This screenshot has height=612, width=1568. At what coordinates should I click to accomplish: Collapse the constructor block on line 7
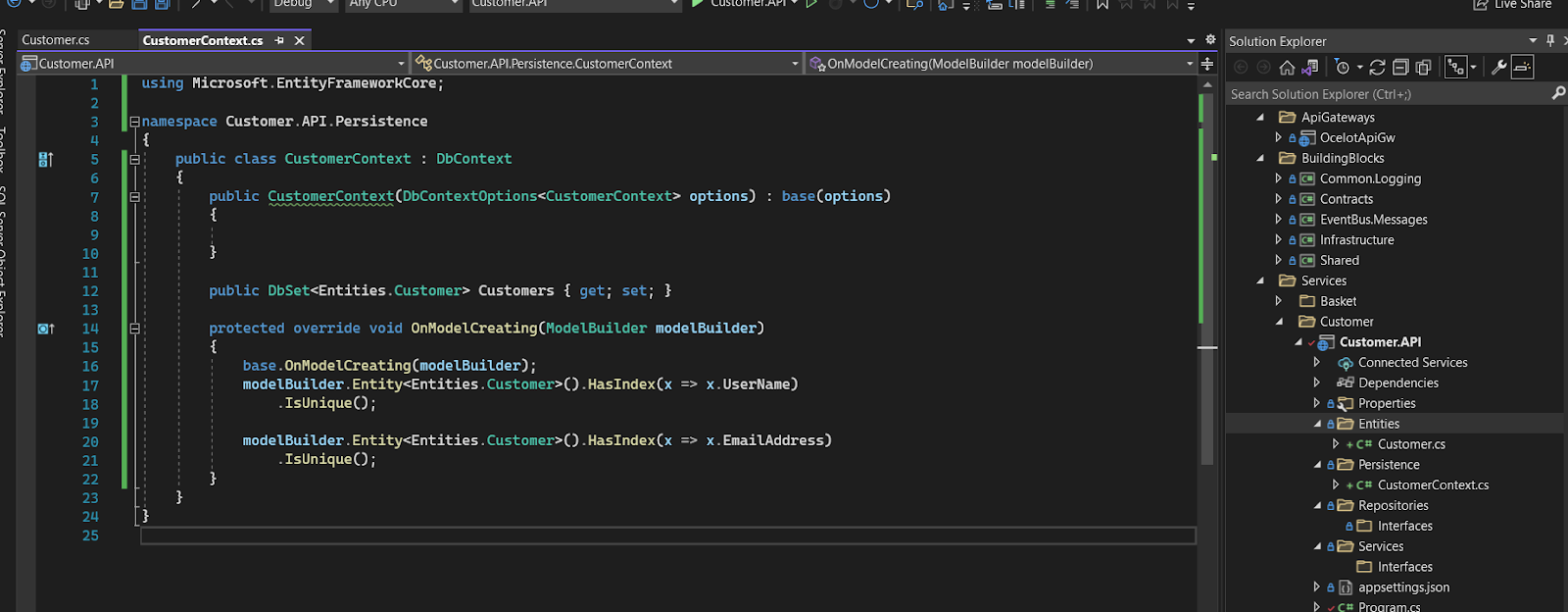tap(134, 197)
